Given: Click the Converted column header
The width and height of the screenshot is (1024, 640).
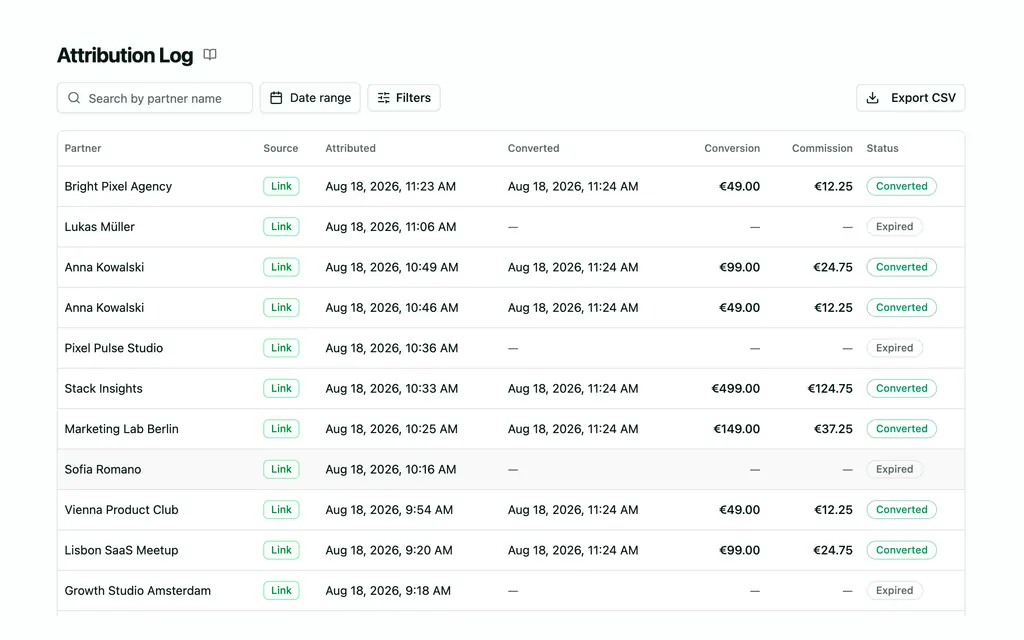Looking at the screenshot, I should coord(534,148).
